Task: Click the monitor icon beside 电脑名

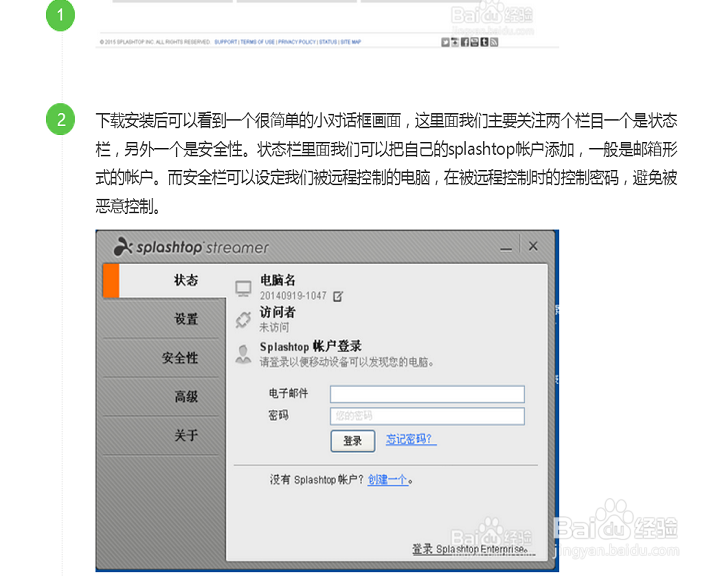Action: click(x=243, y=288)
